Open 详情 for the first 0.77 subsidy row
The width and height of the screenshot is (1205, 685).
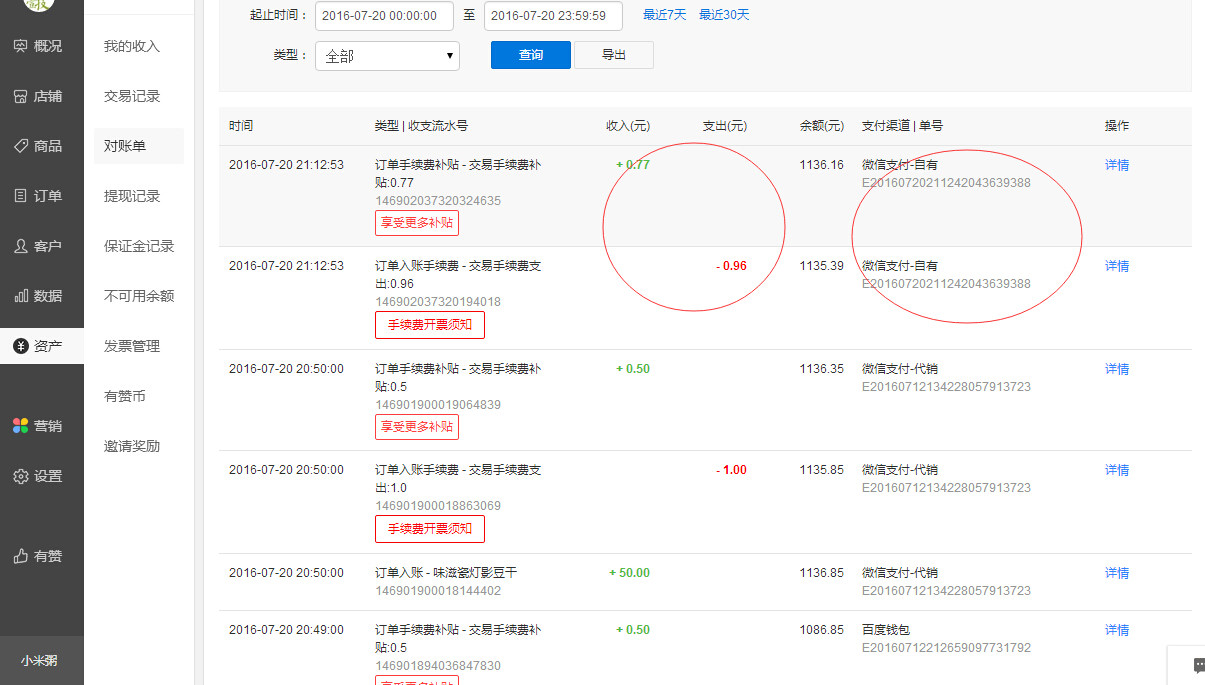pos(1117,165)
